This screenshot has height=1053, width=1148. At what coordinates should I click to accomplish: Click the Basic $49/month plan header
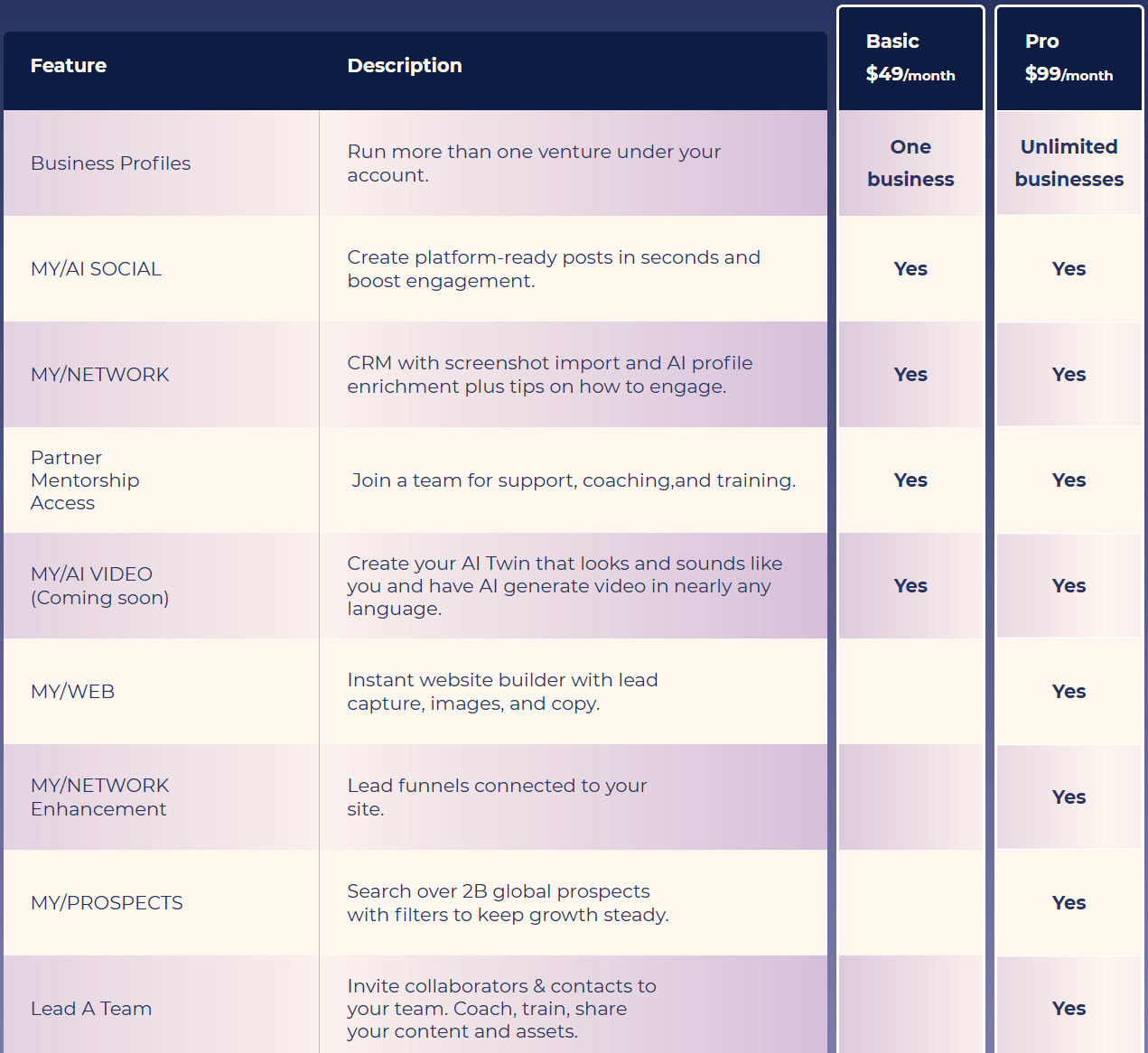pos(910,58)
